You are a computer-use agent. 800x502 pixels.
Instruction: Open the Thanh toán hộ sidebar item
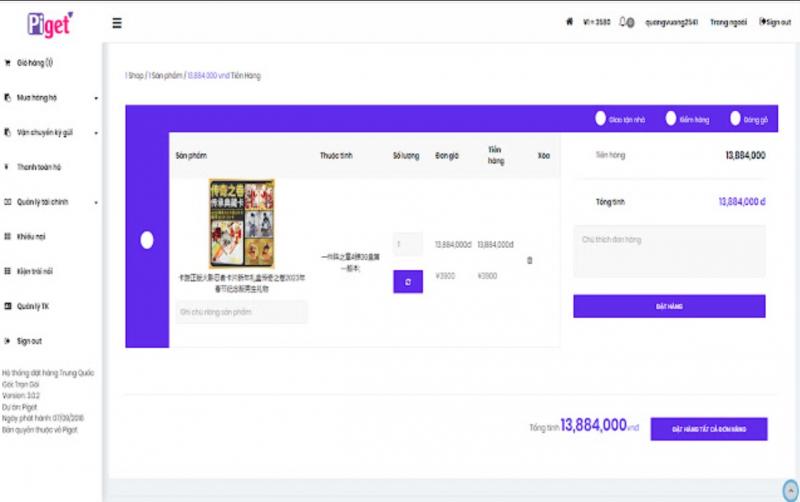[38, 167]
